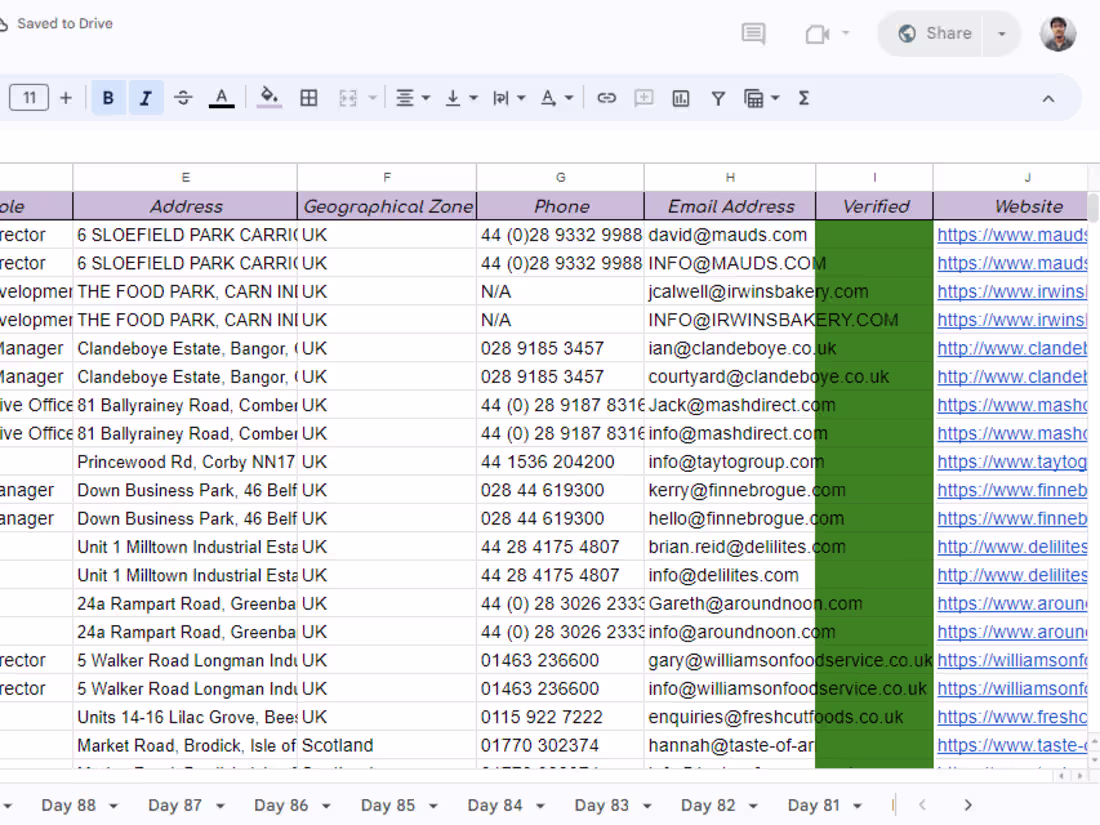Viewport: 1100px width, 825px height.
Task: Apply strikethrough formatting
Action: pos(183,97)
